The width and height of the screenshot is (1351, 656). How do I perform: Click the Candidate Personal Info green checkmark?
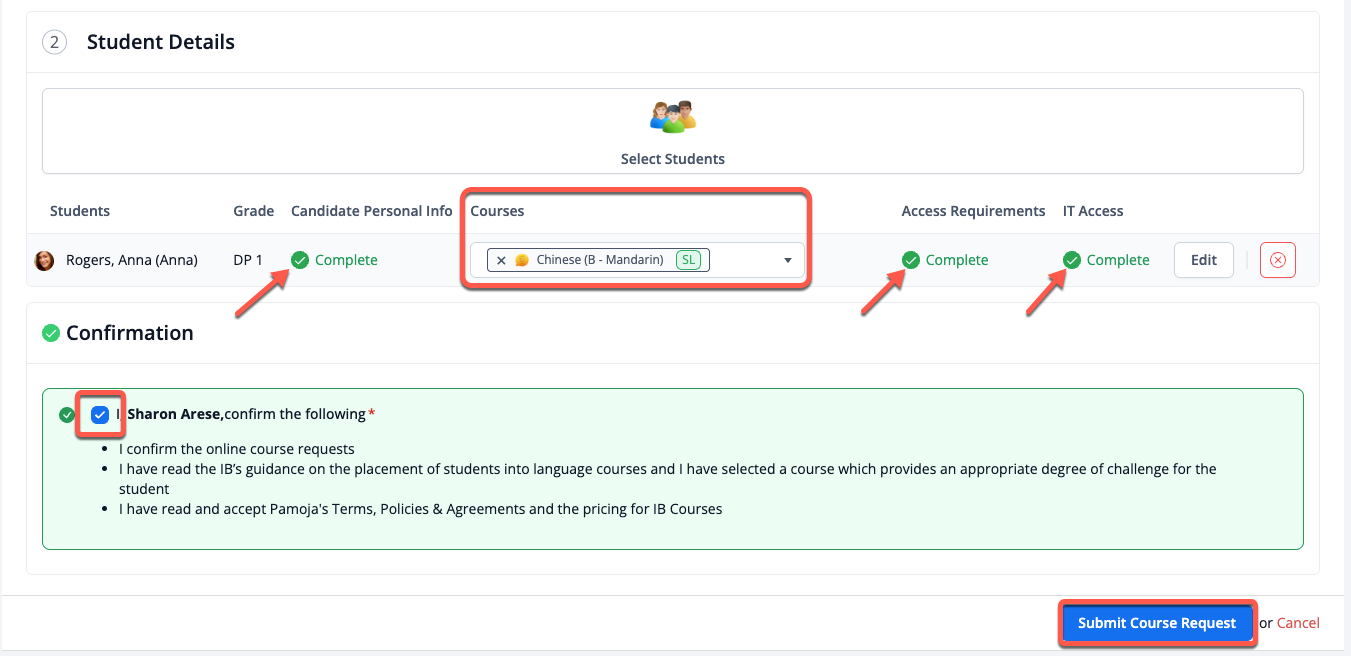click(x=300, y=260)
